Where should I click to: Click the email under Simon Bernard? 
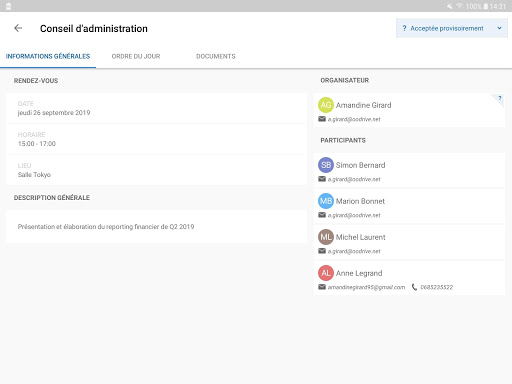[x=354, y=179]
